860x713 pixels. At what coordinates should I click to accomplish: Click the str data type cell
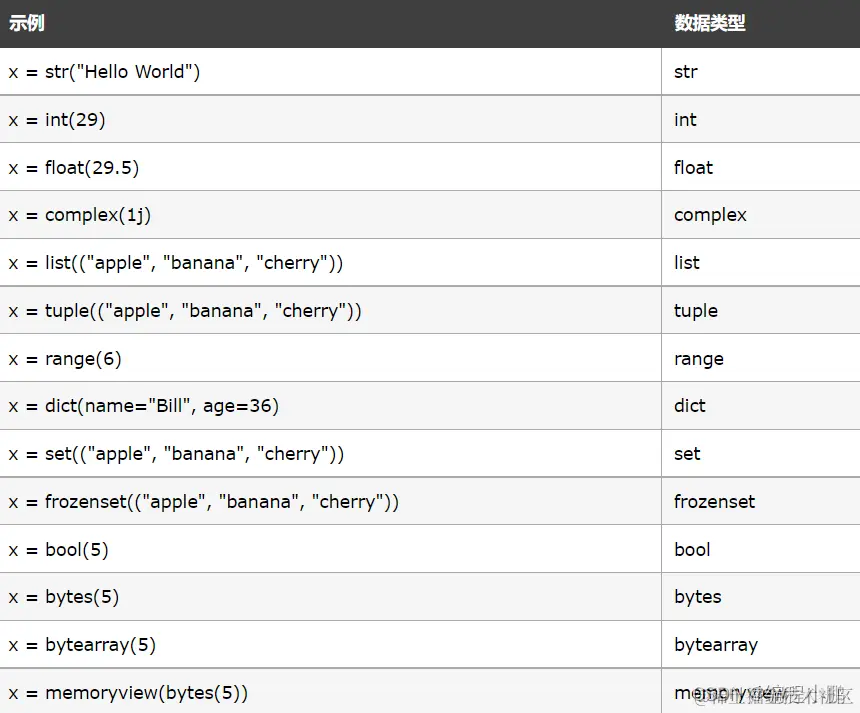(x=686, y=72)
